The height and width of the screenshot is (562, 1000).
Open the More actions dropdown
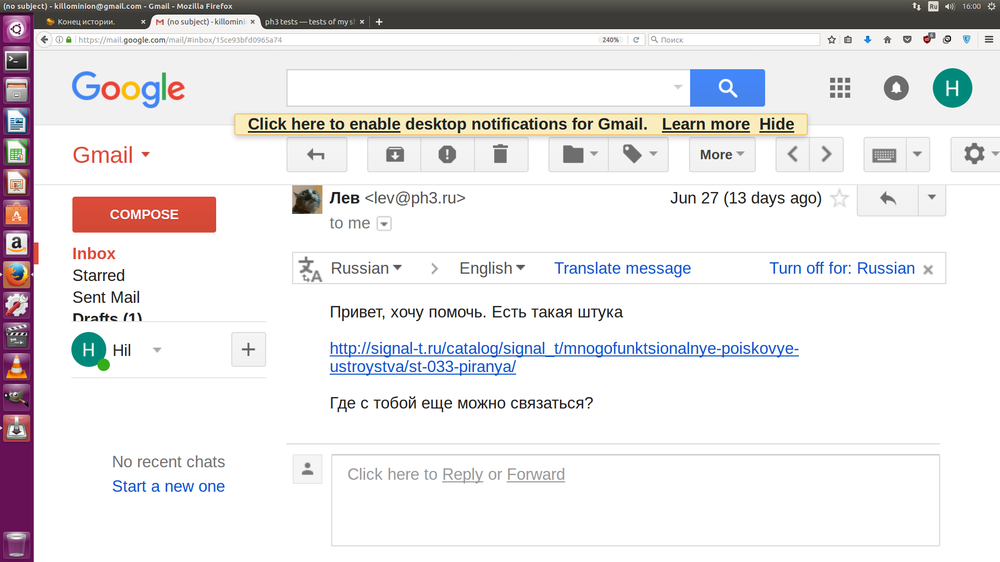(x=722, y=155)
